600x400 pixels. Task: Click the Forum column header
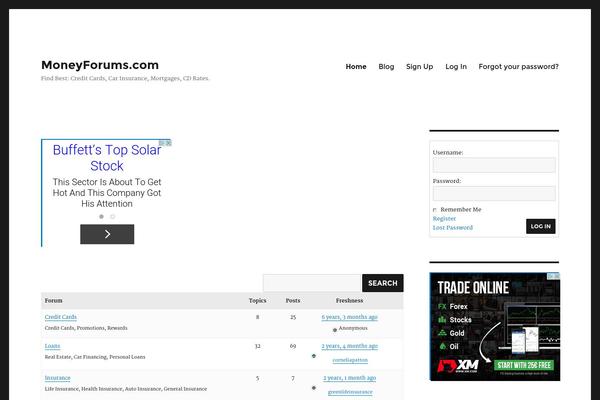tap(53, 300)
